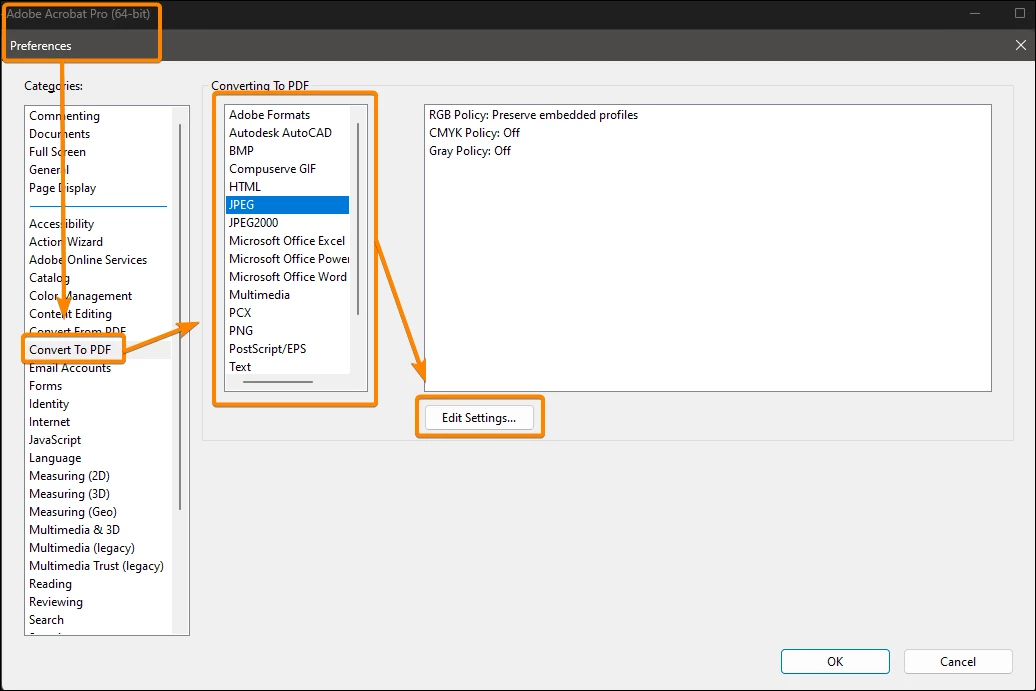The image size is (1036, 691).
Task: Choose the Language category
Action: coord(55,458)
